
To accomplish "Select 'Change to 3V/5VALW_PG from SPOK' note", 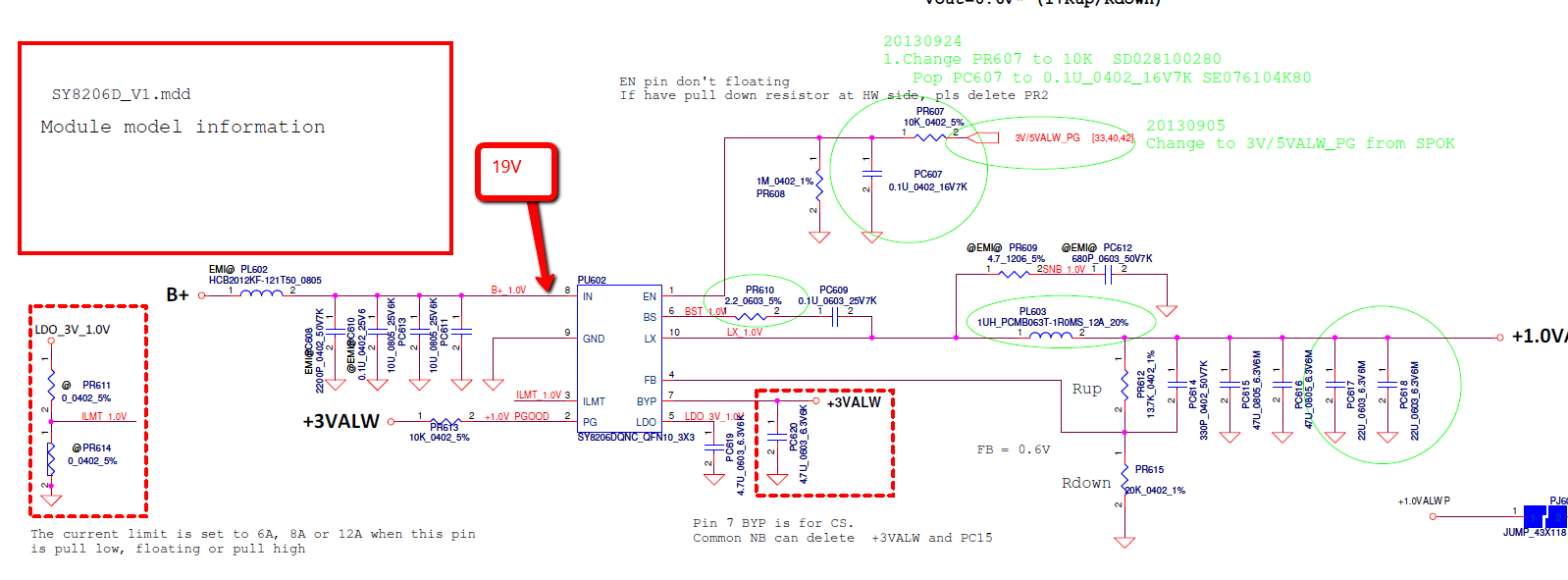I will click(1300, 143).
